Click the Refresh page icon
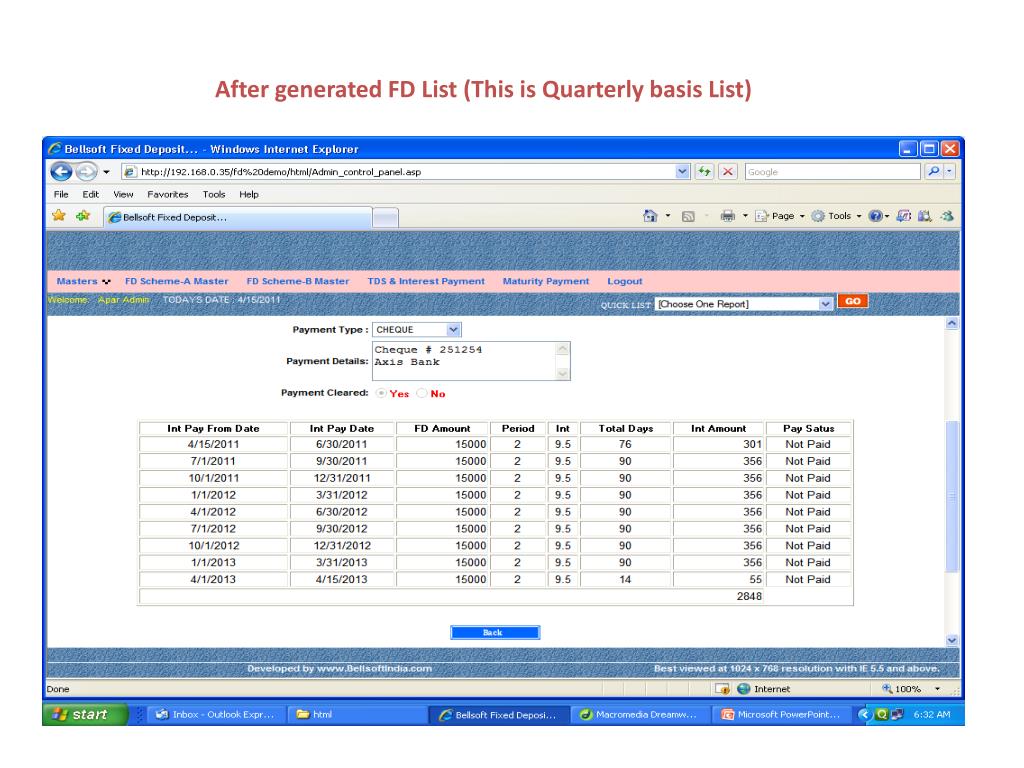This screenshot has width=1024, height=768. point(704,171)
